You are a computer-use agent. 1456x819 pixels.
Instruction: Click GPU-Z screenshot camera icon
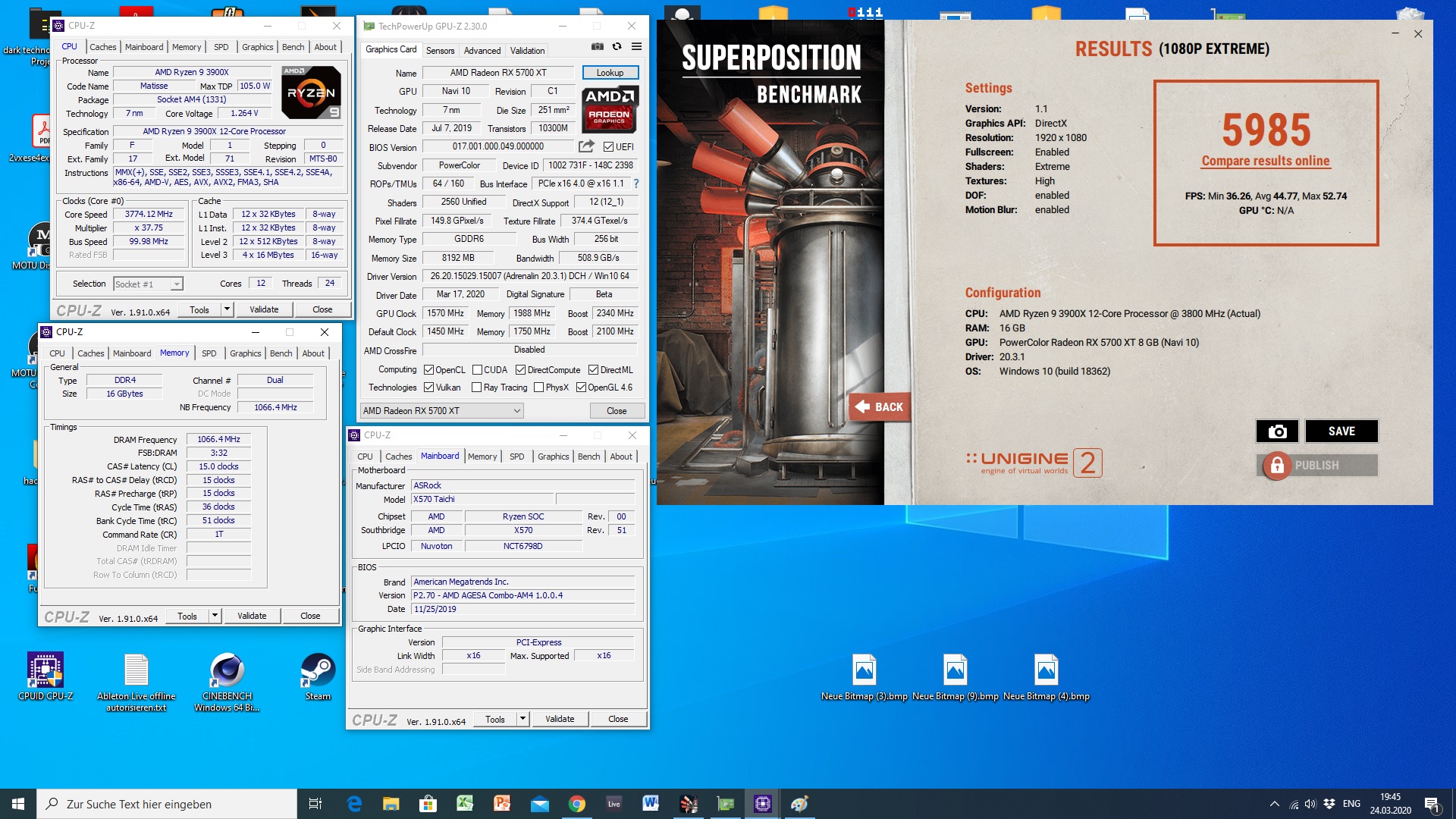point(598,47)
